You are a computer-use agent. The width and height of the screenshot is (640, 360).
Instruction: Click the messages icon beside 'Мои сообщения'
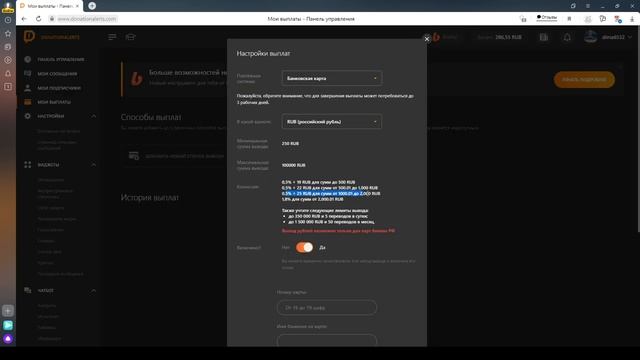pyautogui.click(x=27, y=73)
